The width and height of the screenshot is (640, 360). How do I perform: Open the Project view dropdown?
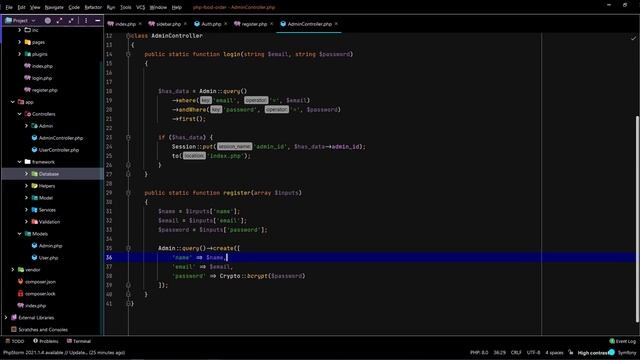point(33,20)
